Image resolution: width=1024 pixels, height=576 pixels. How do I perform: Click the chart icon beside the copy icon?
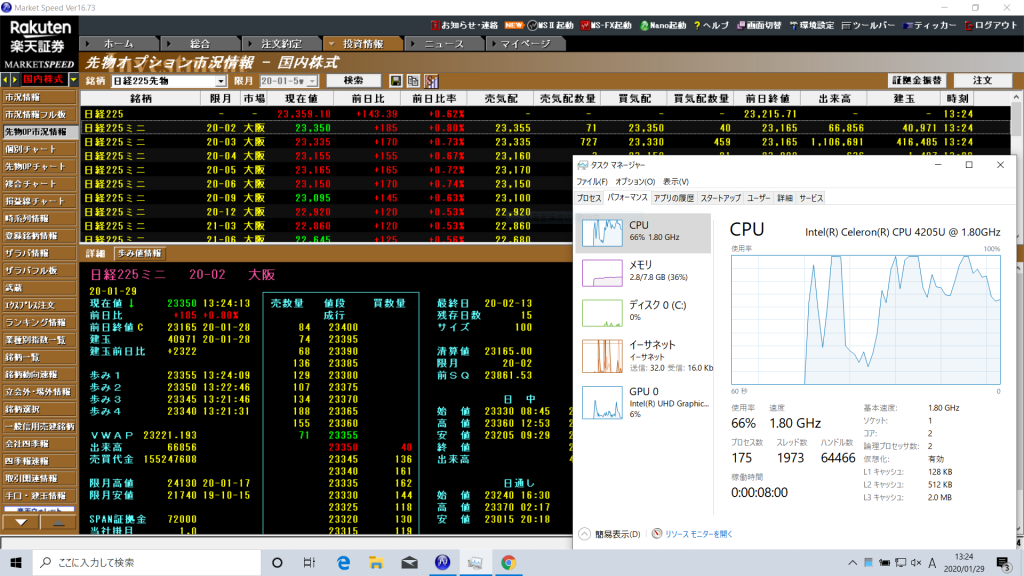click(x=431, y=81)
